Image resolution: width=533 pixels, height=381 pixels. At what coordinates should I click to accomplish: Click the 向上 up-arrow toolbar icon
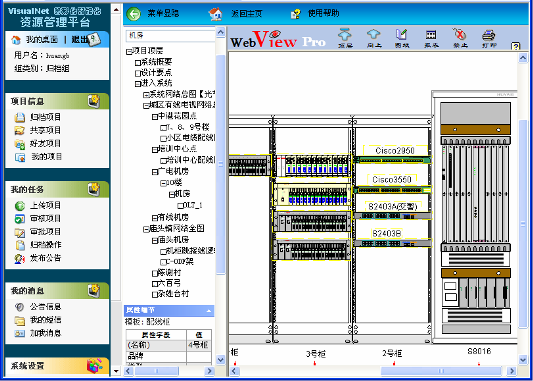tap(374, 35)
